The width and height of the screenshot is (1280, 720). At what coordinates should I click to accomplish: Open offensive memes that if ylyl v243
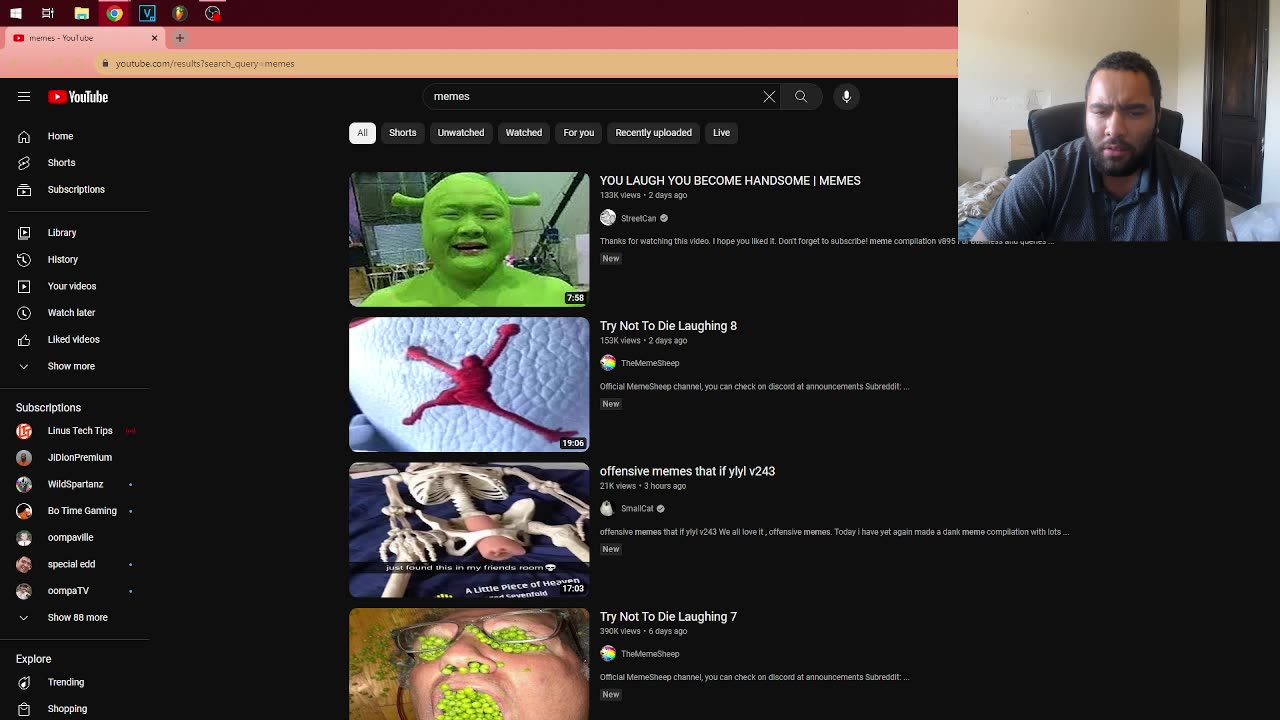coord(687,471)
